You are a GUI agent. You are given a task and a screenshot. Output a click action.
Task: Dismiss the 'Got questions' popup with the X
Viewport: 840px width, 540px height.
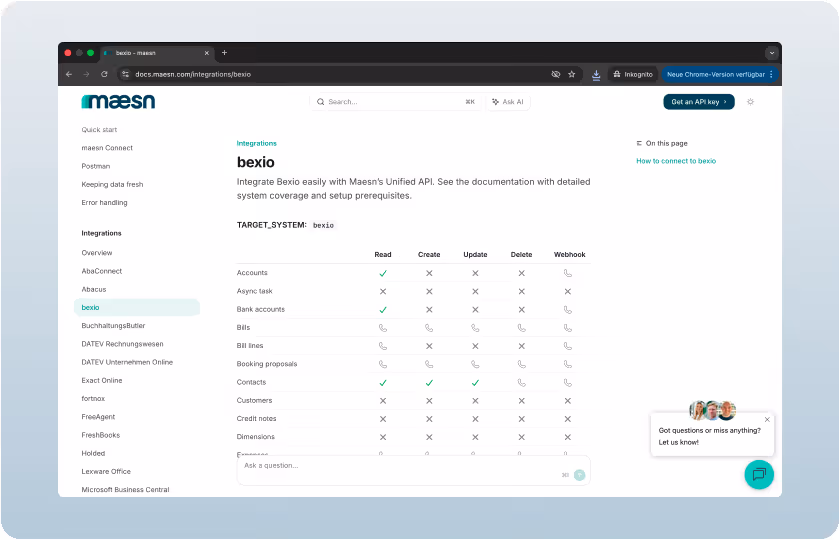(767, 419)
